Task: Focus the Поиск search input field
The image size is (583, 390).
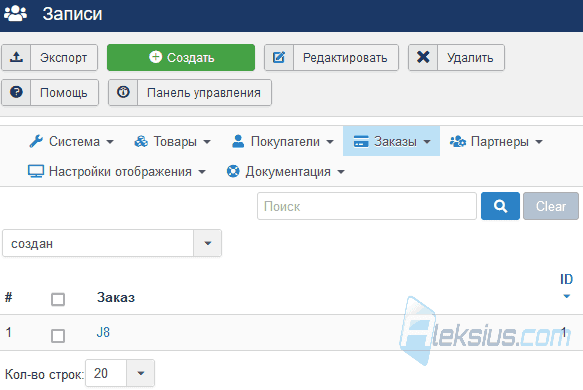Action: coord(367,206)
